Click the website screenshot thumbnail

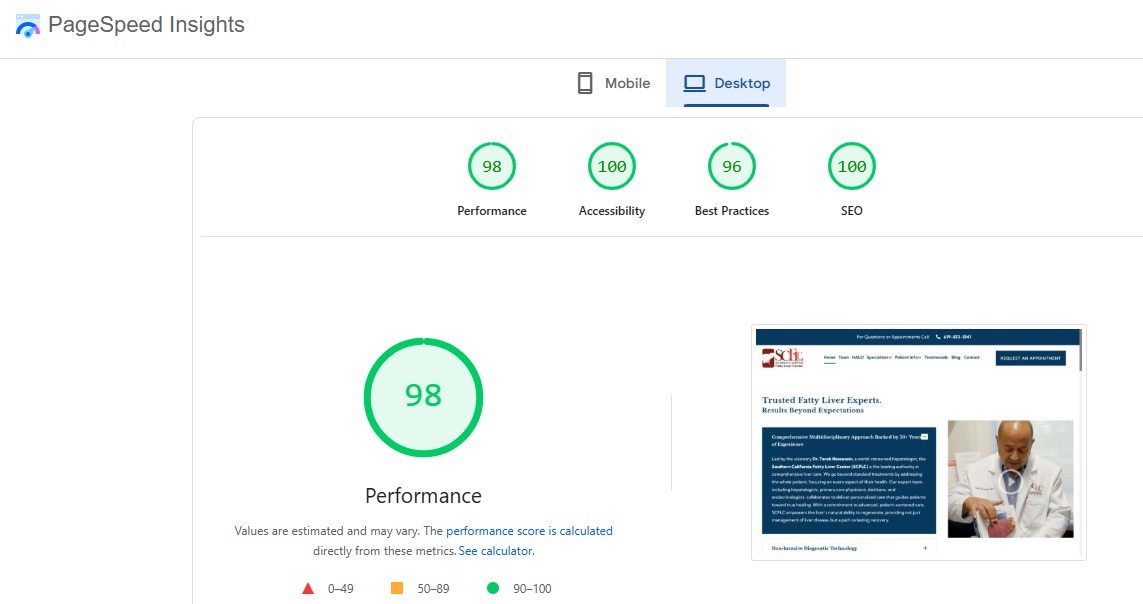click(x=918, y=442)
